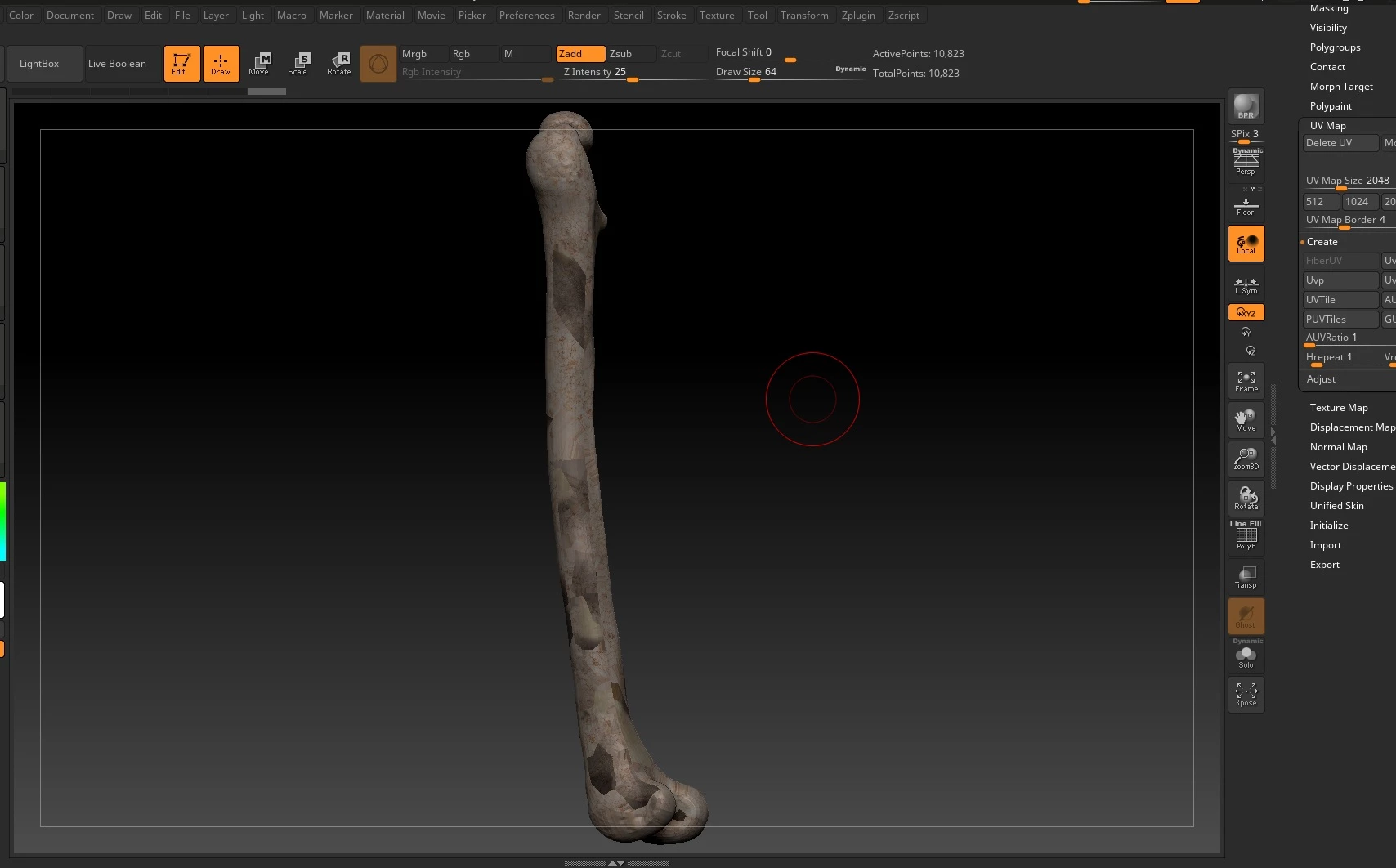Select Mrgb paint mode
Screen dimensions: 1396x868
click(x=423, y=54)
